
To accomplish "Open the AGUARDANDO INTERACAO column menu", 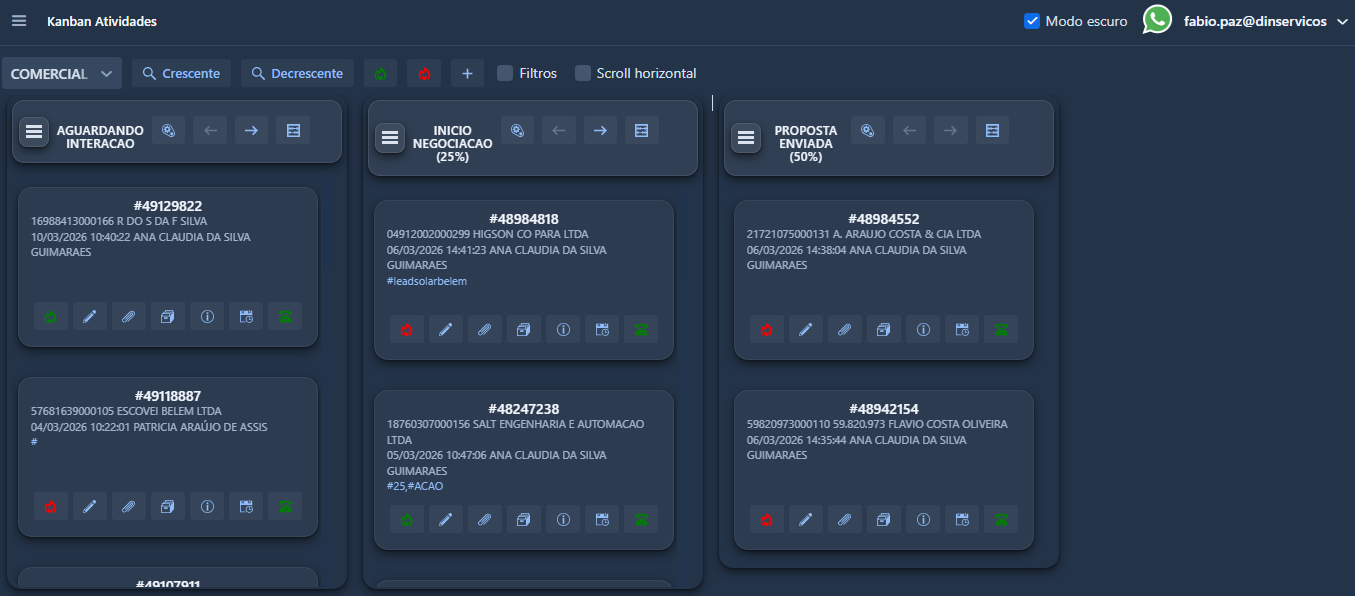I will pos(34,131).
